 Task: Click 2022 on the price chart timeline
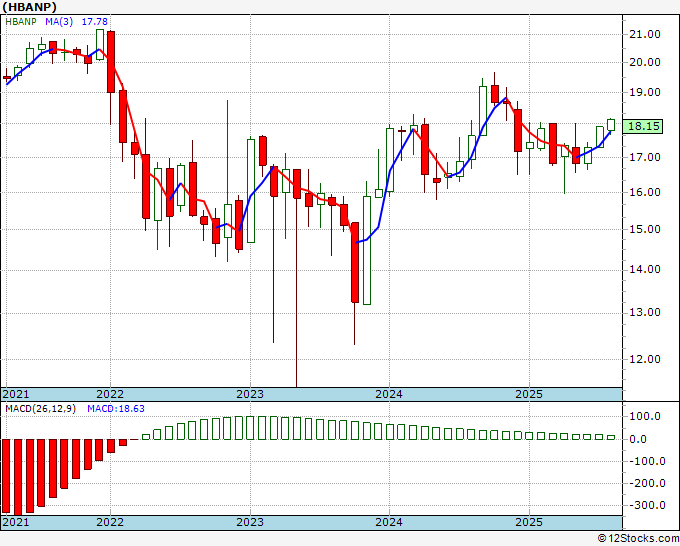click(x=110, y=394)
